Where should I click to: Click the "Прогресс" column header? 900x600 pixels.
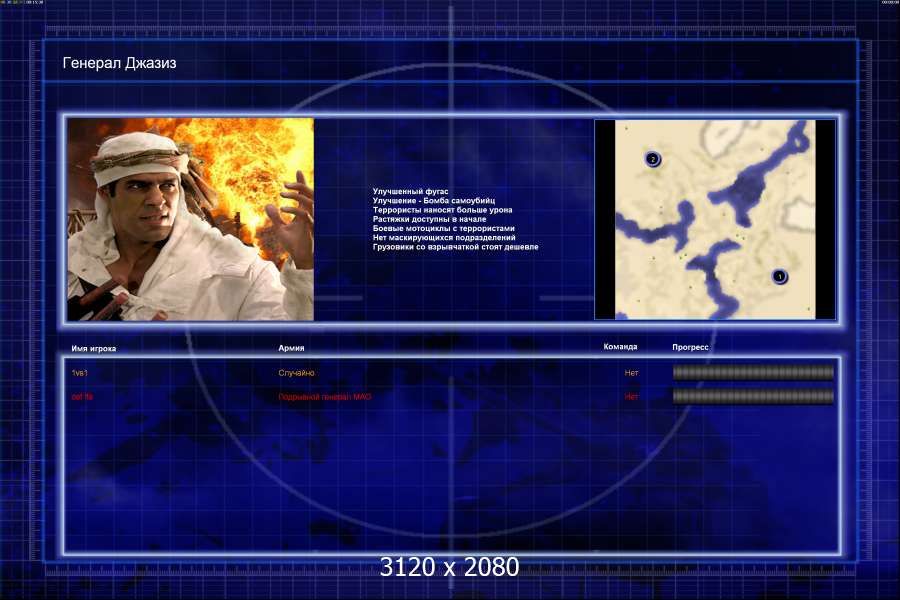click(x=690, y=347)
